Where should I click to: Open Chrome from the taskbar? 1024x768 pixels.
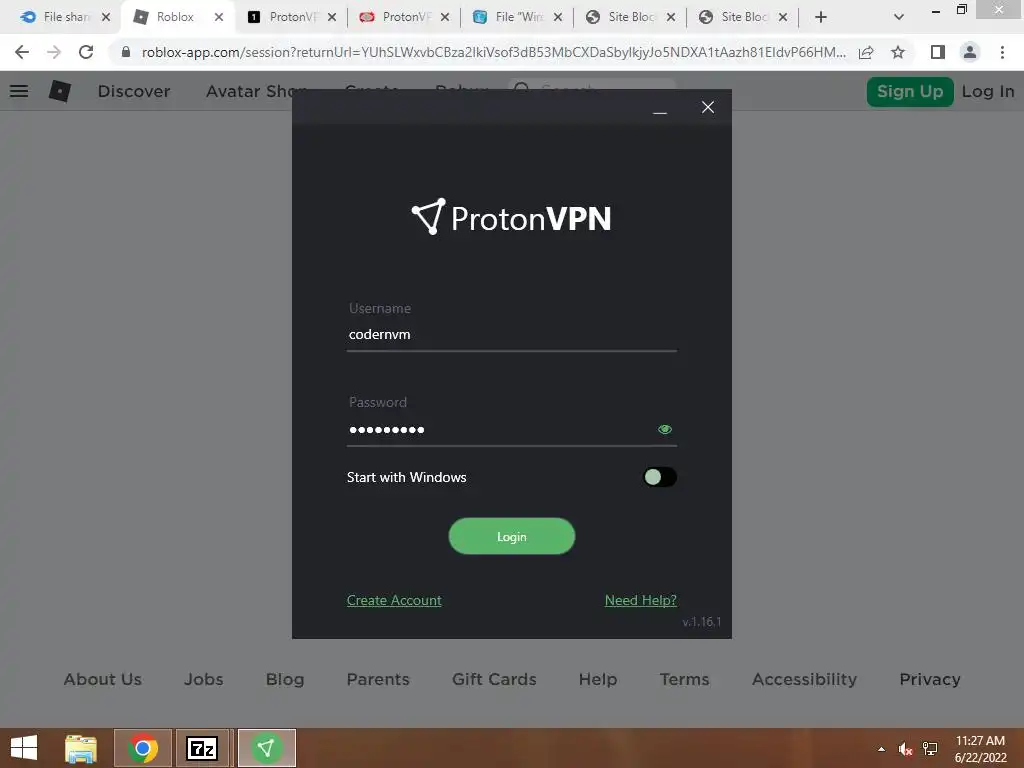click(x=143, y=748)
